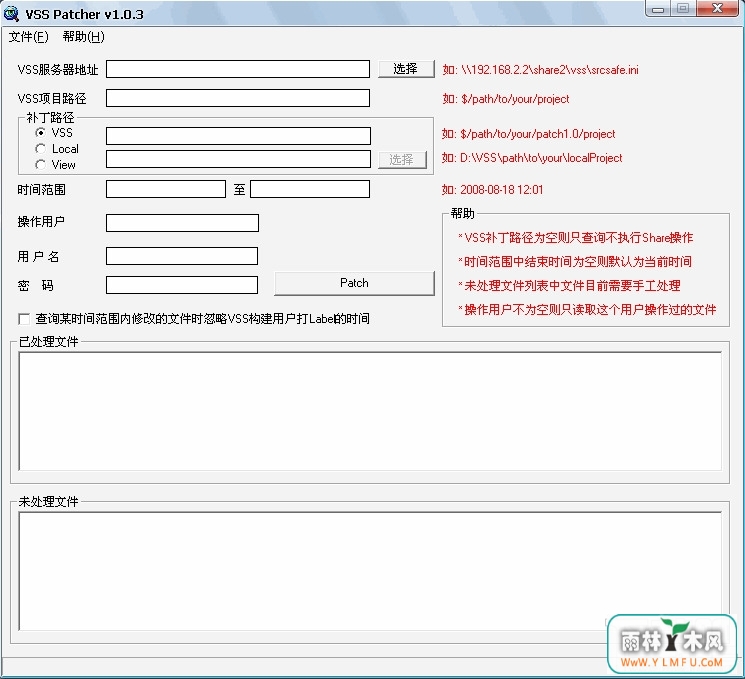Click the VSS patch path input field
This screenshot has width=745, height=679.
pyautogui.click(x=238, y=135)
